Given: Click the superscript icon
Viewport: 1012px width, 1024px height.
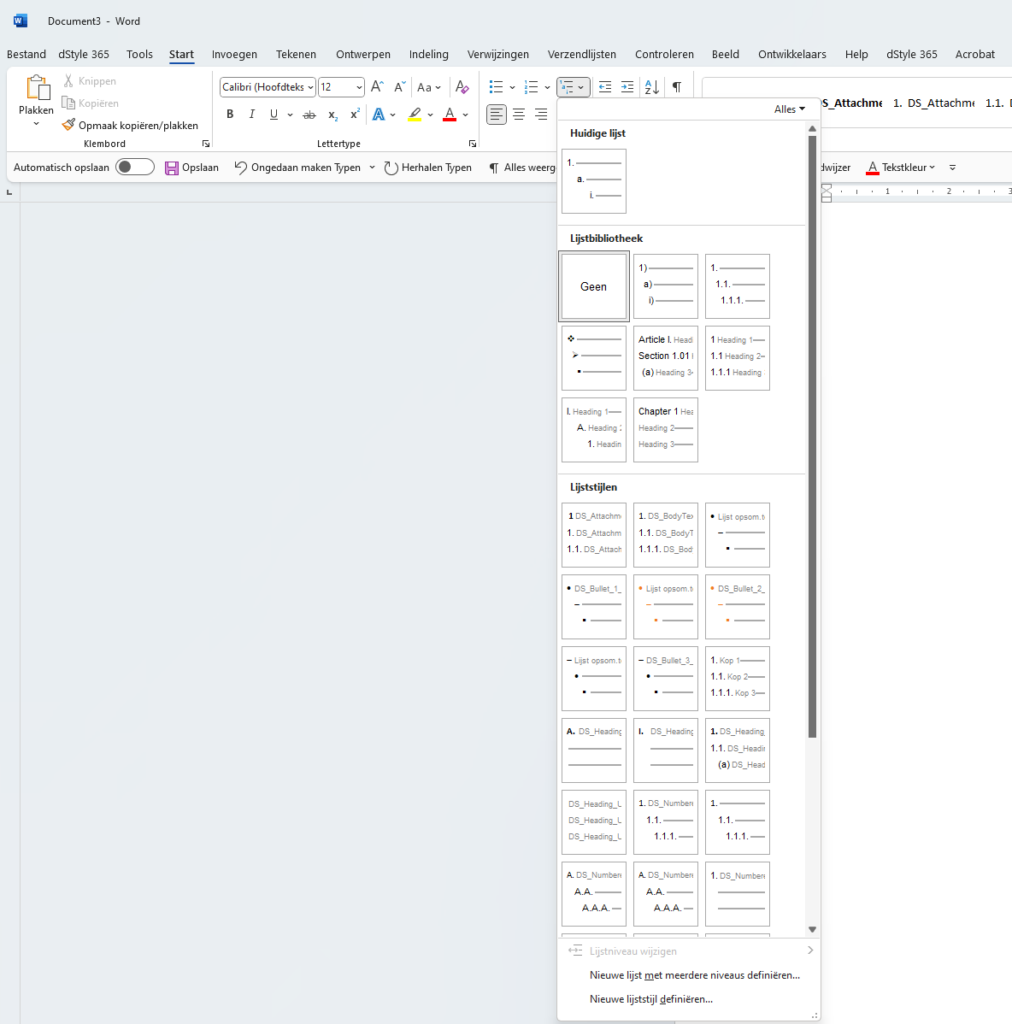Looking at the screenshot, I should pos(355,114).
